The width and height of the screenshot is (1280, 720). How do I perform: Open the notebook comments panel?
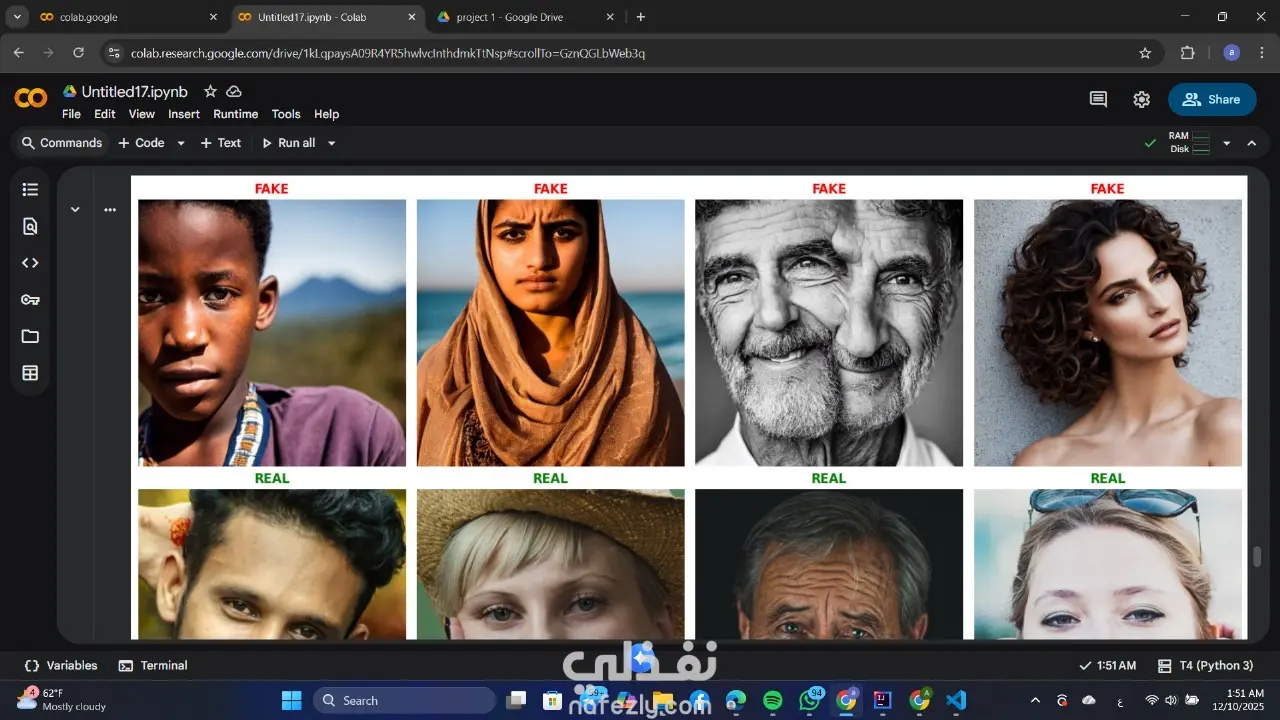pos(1098,99)
